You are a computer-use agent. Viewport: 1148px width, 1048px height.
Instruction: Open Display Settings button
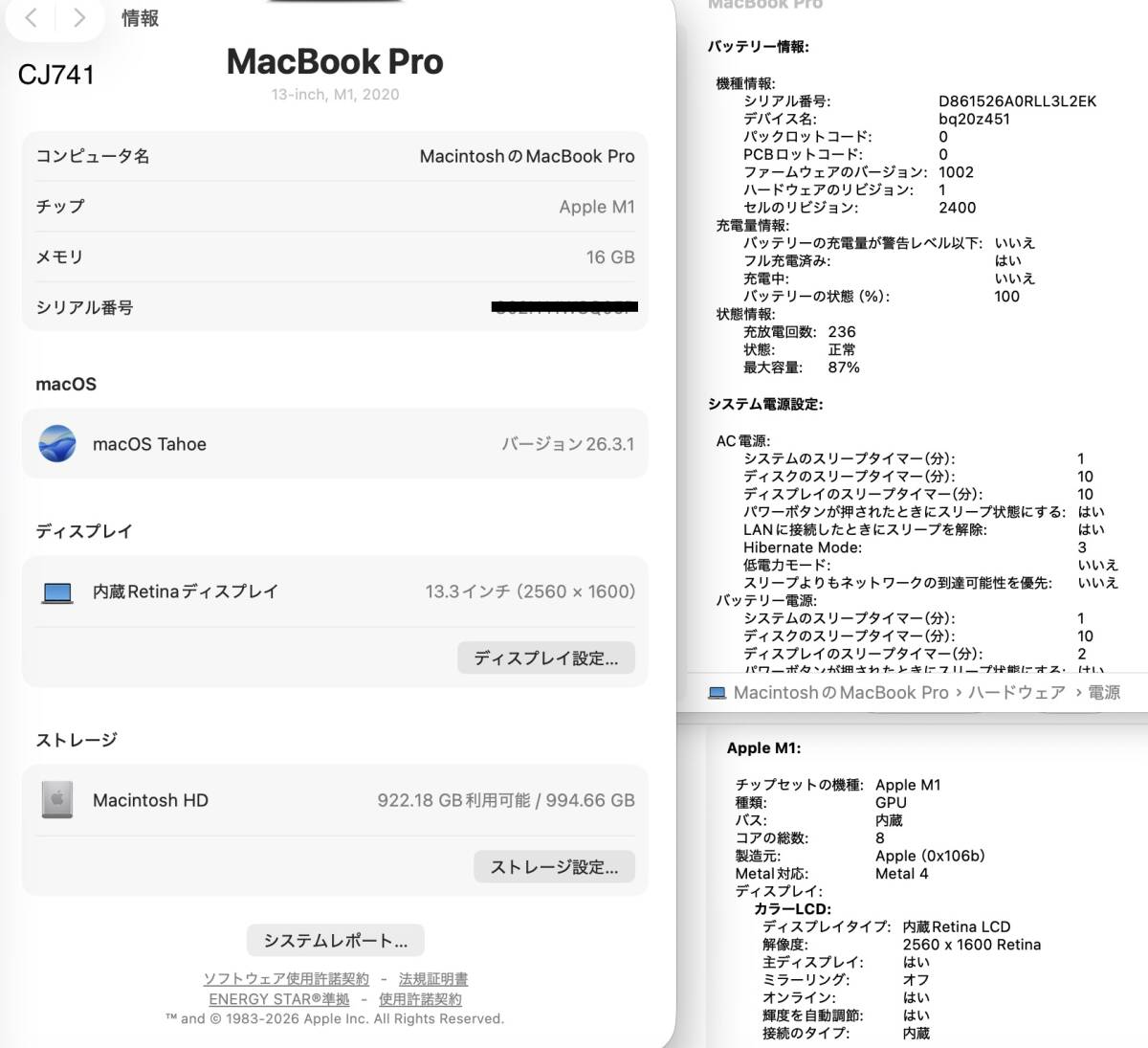(546, 658)
